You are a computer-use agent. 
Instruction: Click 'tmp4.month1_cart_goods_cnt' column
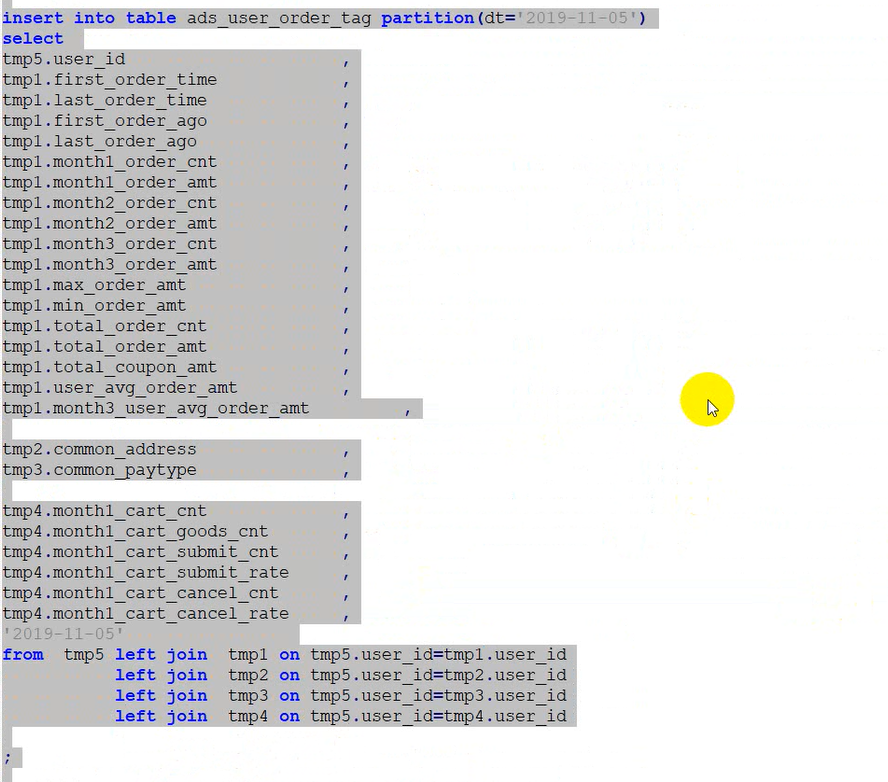(x=135, y=532)
